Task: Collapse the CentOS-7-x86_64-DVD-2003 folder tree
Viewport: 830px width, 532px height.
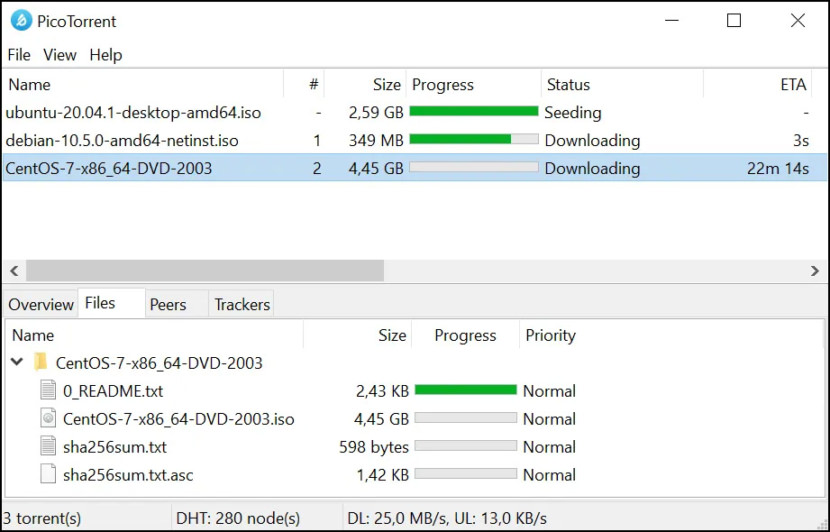Action: click(x=17, y=362)
